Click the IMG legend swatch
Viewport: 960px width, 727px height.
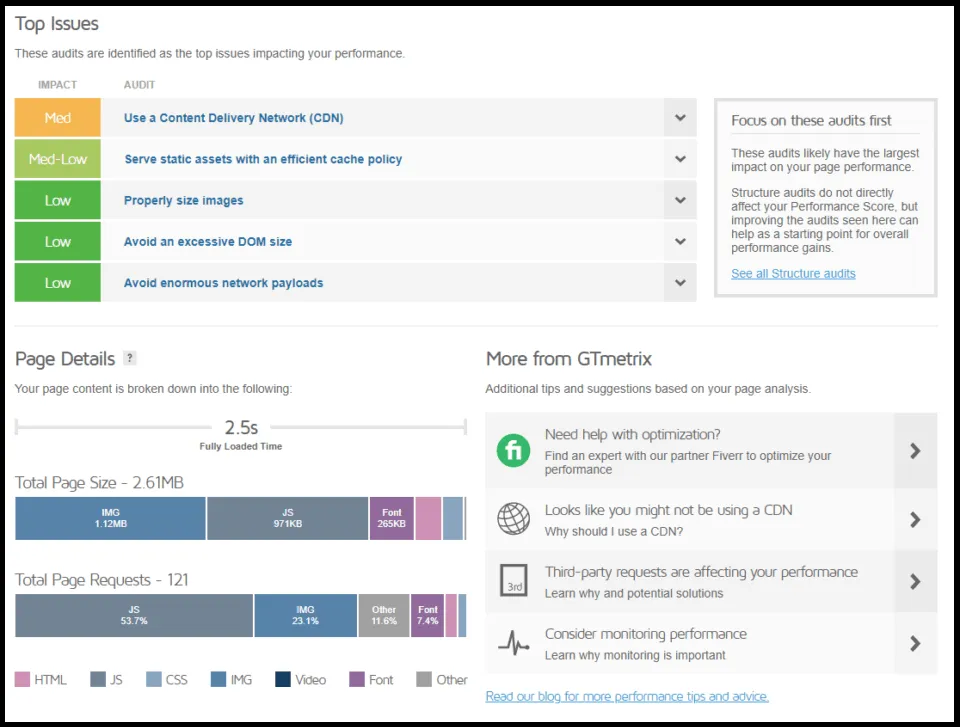[218, 679]
